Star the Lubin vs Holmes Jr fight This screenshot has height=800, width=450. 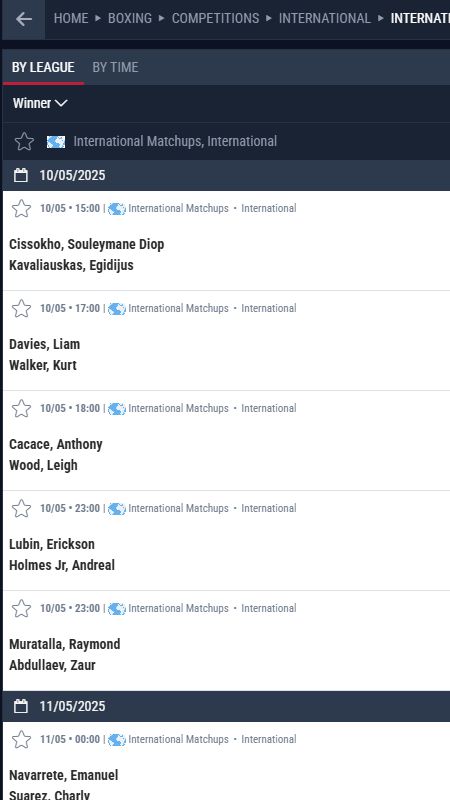[21, 509]
